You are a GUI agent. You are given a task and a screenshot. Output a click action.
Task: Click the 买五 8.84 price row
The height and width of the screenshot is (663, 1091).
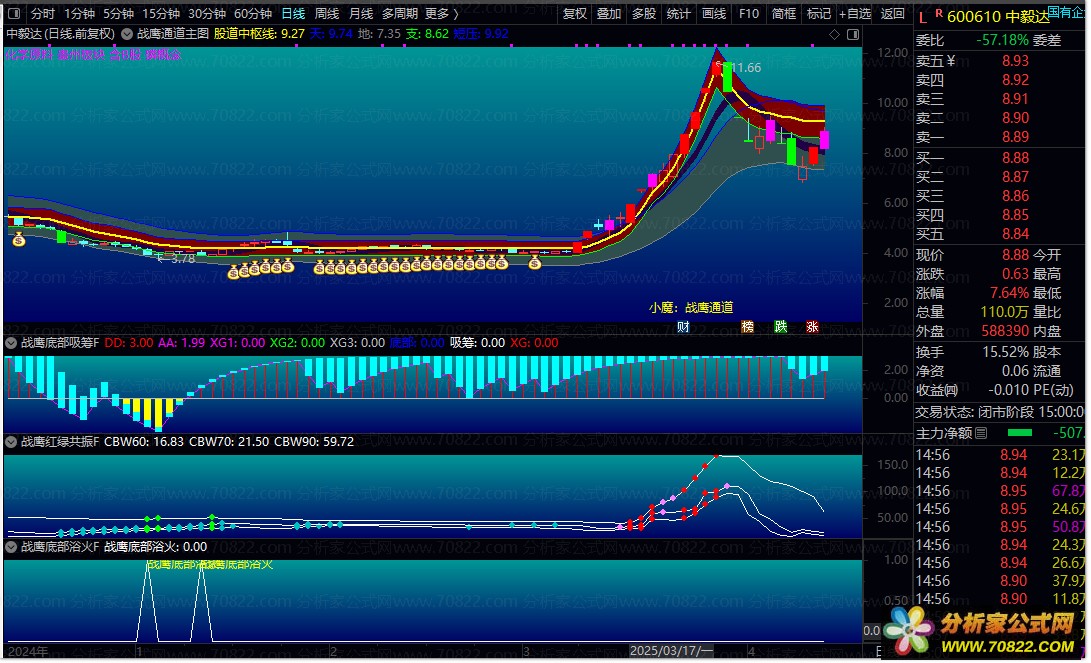(x=999, y=234)
